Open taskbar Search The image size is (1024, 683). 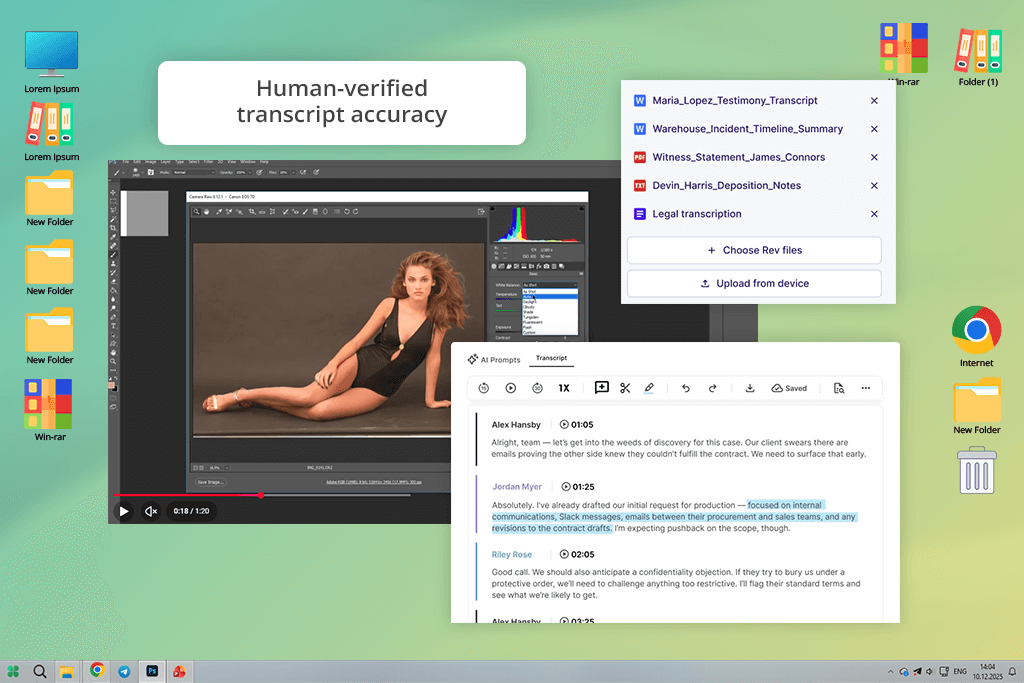40,671
